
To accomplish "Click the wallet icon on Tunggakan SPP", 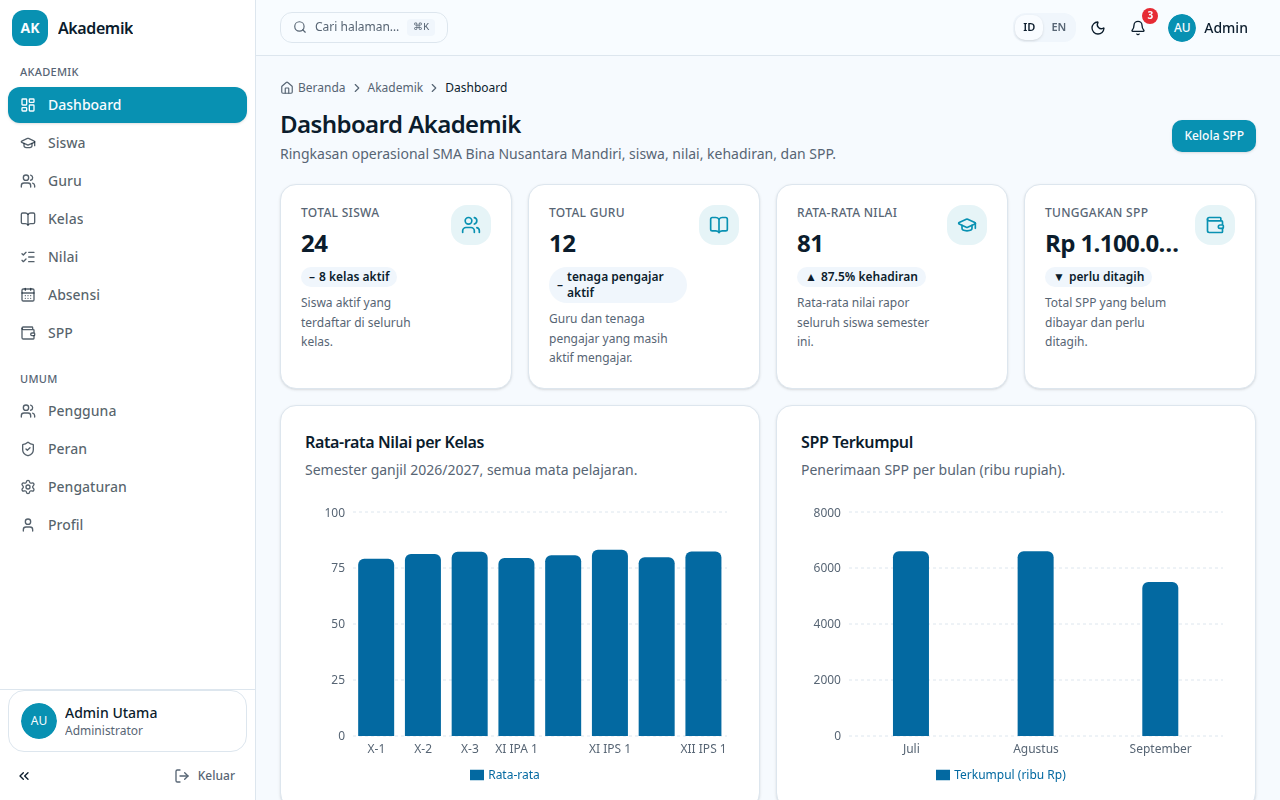I will [1215, 225].
